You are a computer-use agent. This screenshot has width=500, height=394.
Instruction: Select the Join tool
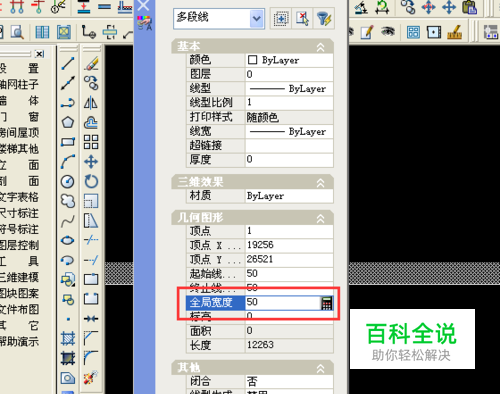click(x=91, y=319)
